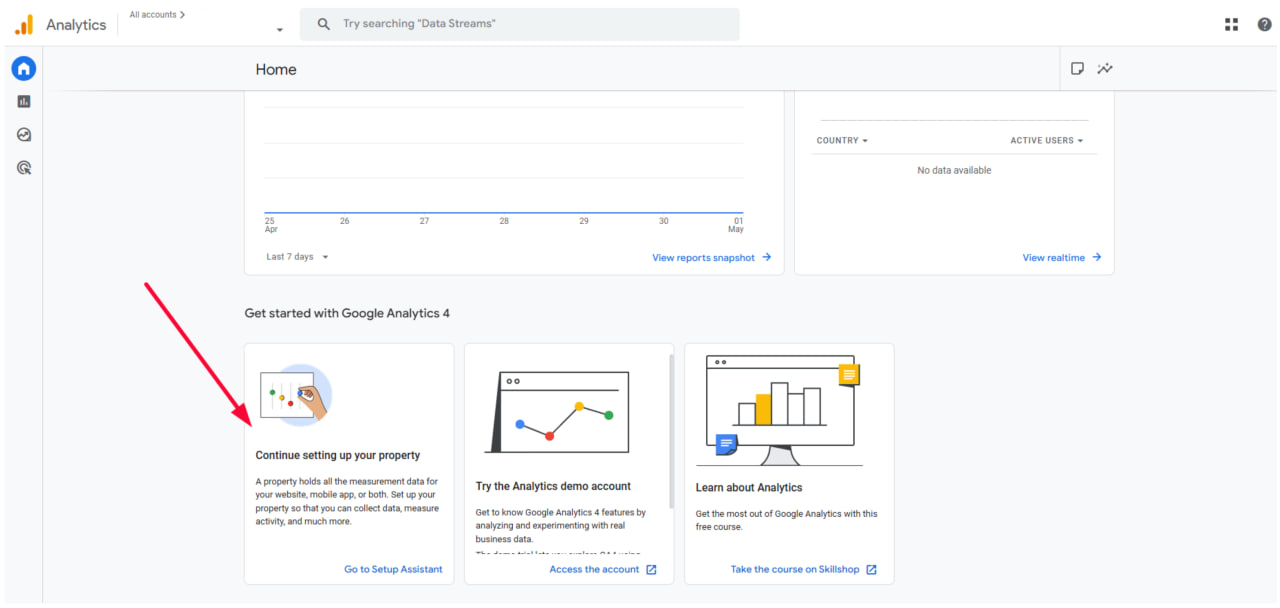
Task: Click the Google Analytics logo
Action: 24,25
